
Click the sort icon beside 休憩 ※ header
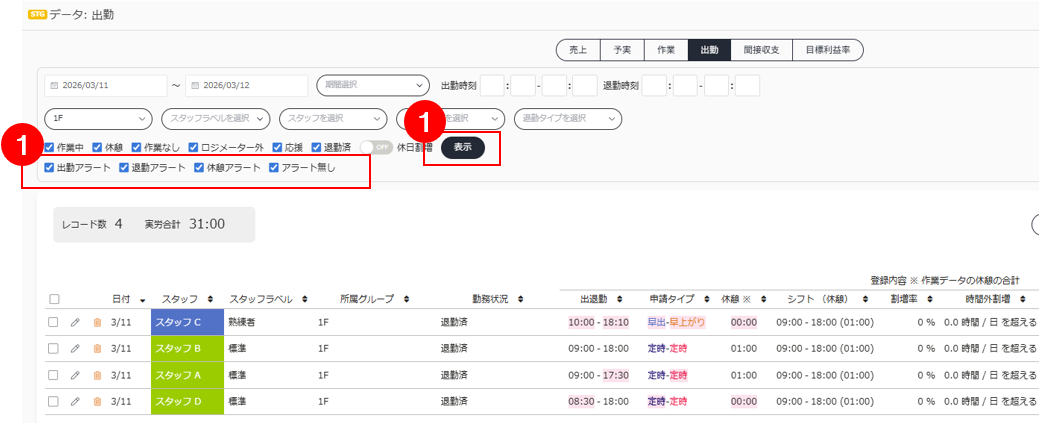coord(764,299)
